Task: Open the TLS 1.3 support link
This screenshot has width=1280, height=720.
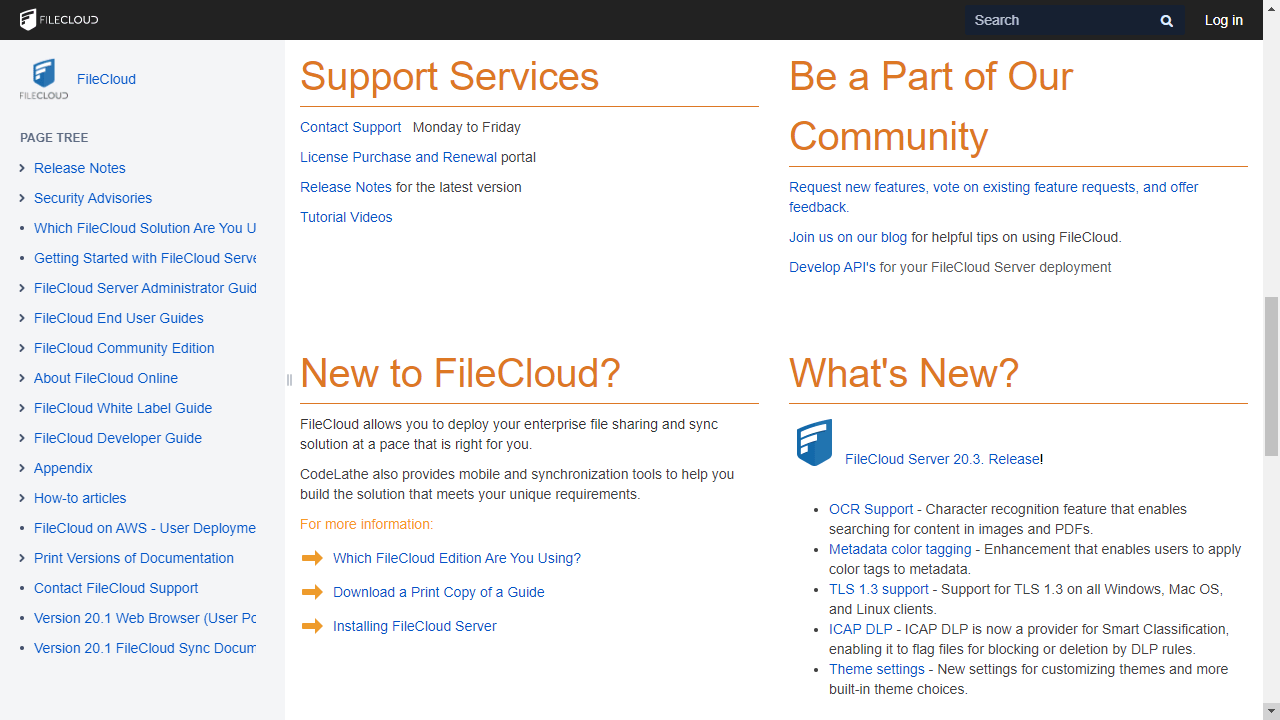Action: [879, 589]
